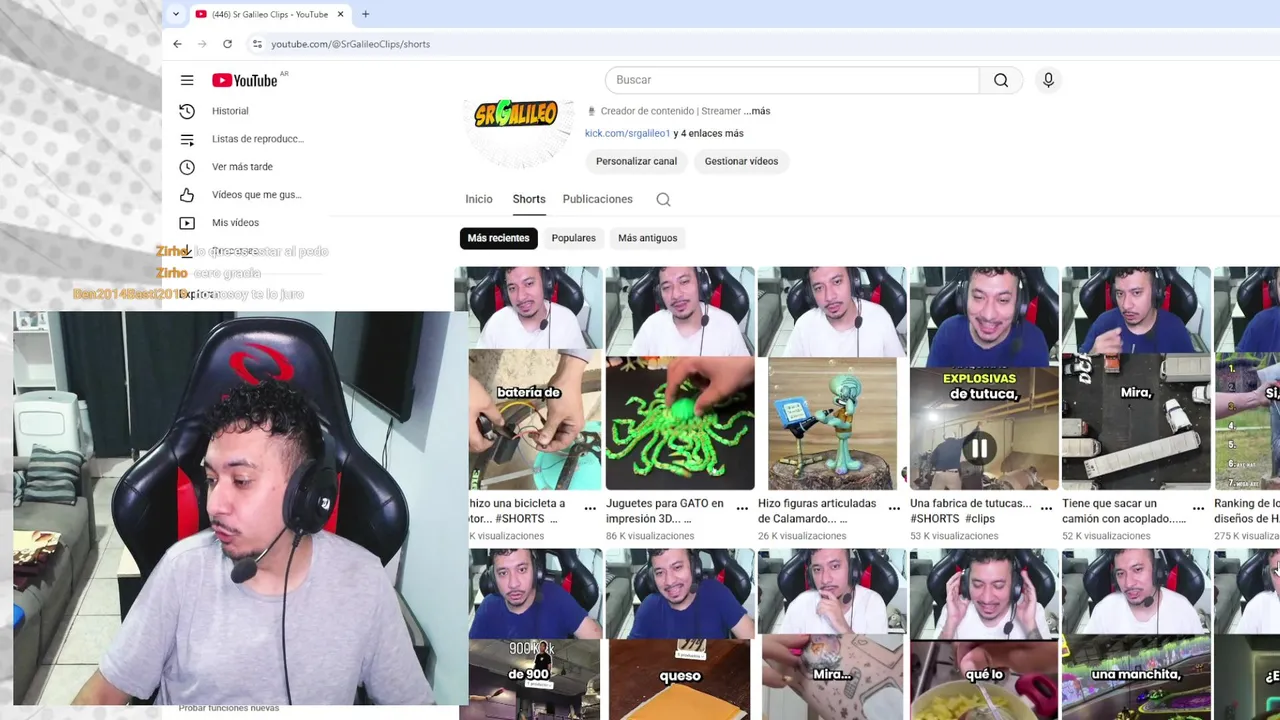Image resolution: width=1280 pixels, height=720 pixels.
Task: Open the qué lo short thumbnail
Action: coord(984,634)
